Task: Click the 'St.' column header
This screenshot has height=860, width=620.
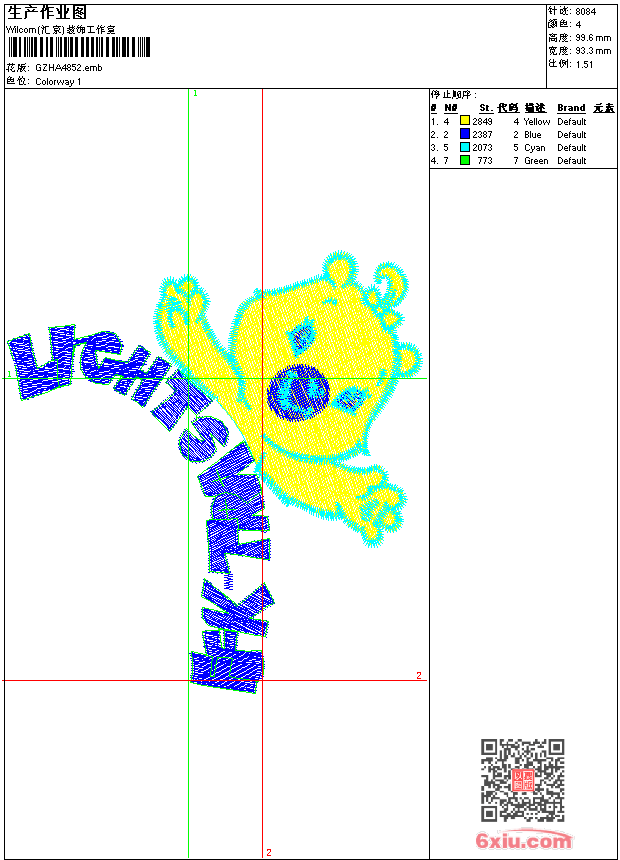Action: pyautogui.click(x=486, y=108)
